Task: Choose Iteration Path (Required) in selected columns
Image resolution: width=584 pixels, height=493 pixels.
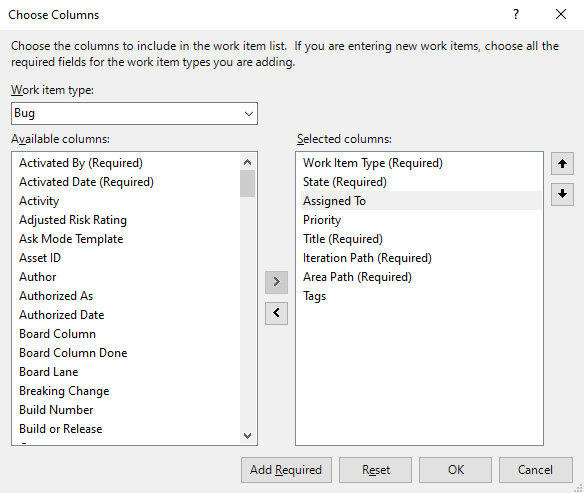Action: pyautogui.click(x=367, y=258)
